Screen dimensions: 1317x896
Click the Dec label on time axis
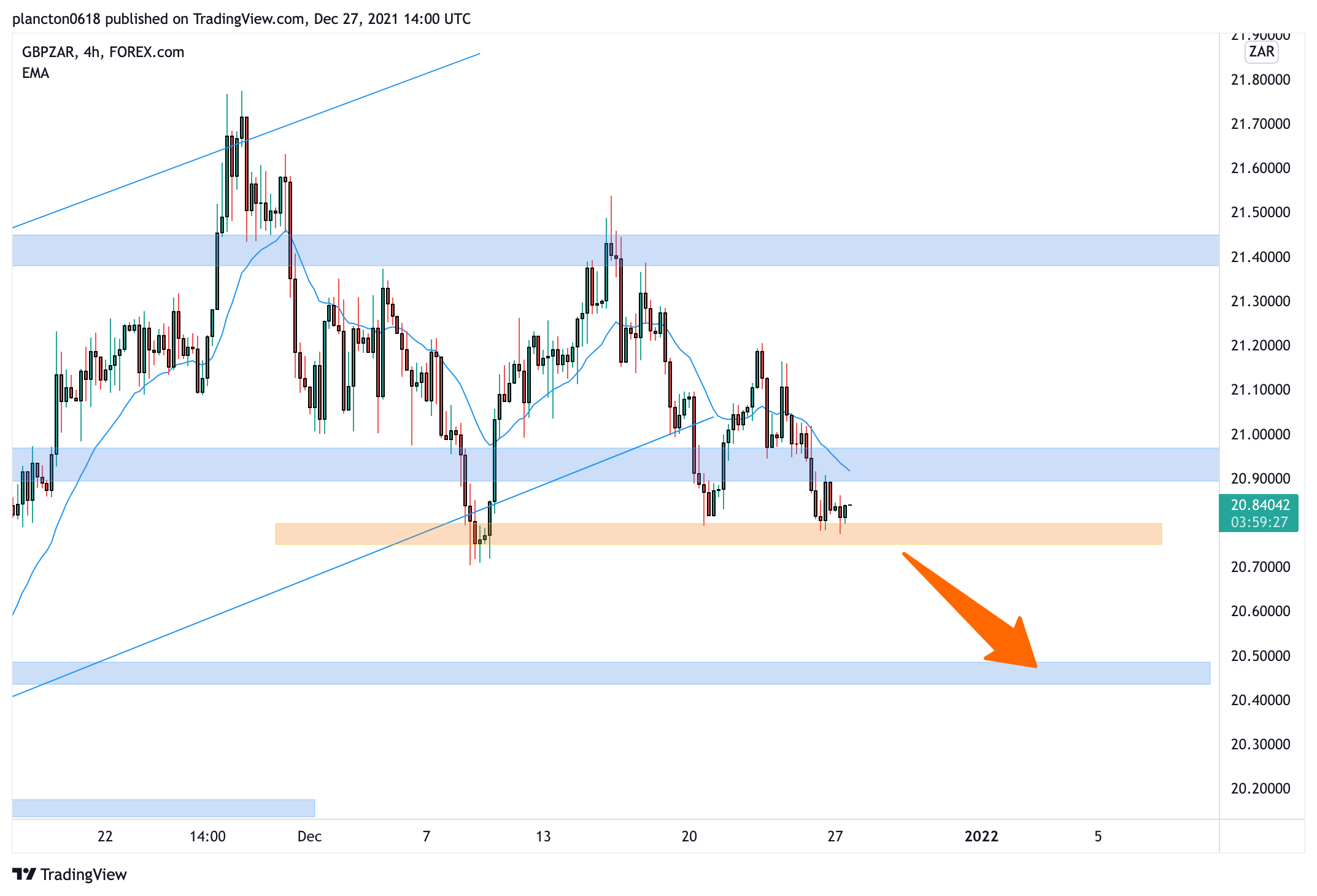(x=309, y=836)
